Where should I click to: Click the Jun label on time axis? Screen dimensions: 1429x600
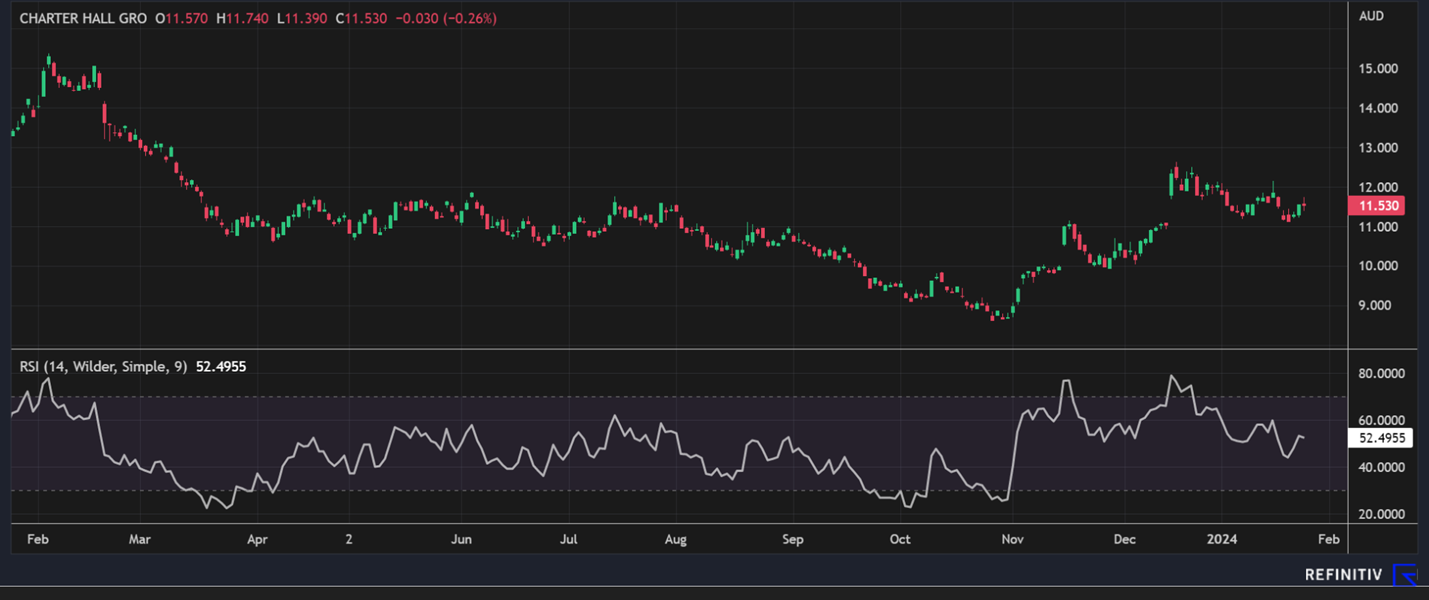tap(461, 539)
